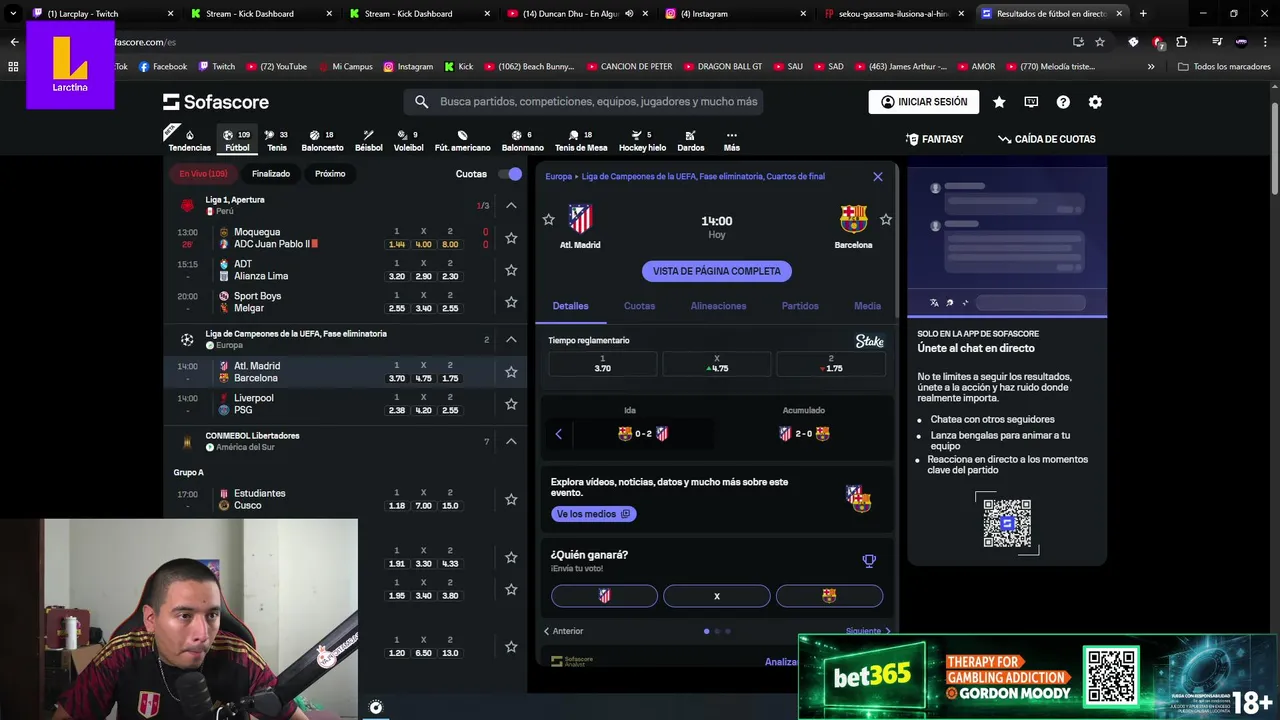Image resolution: width=1280 pixels, height=720 pixels.
Task: Bookmark this page with address bar star
Action: [x=1100, y=42]
